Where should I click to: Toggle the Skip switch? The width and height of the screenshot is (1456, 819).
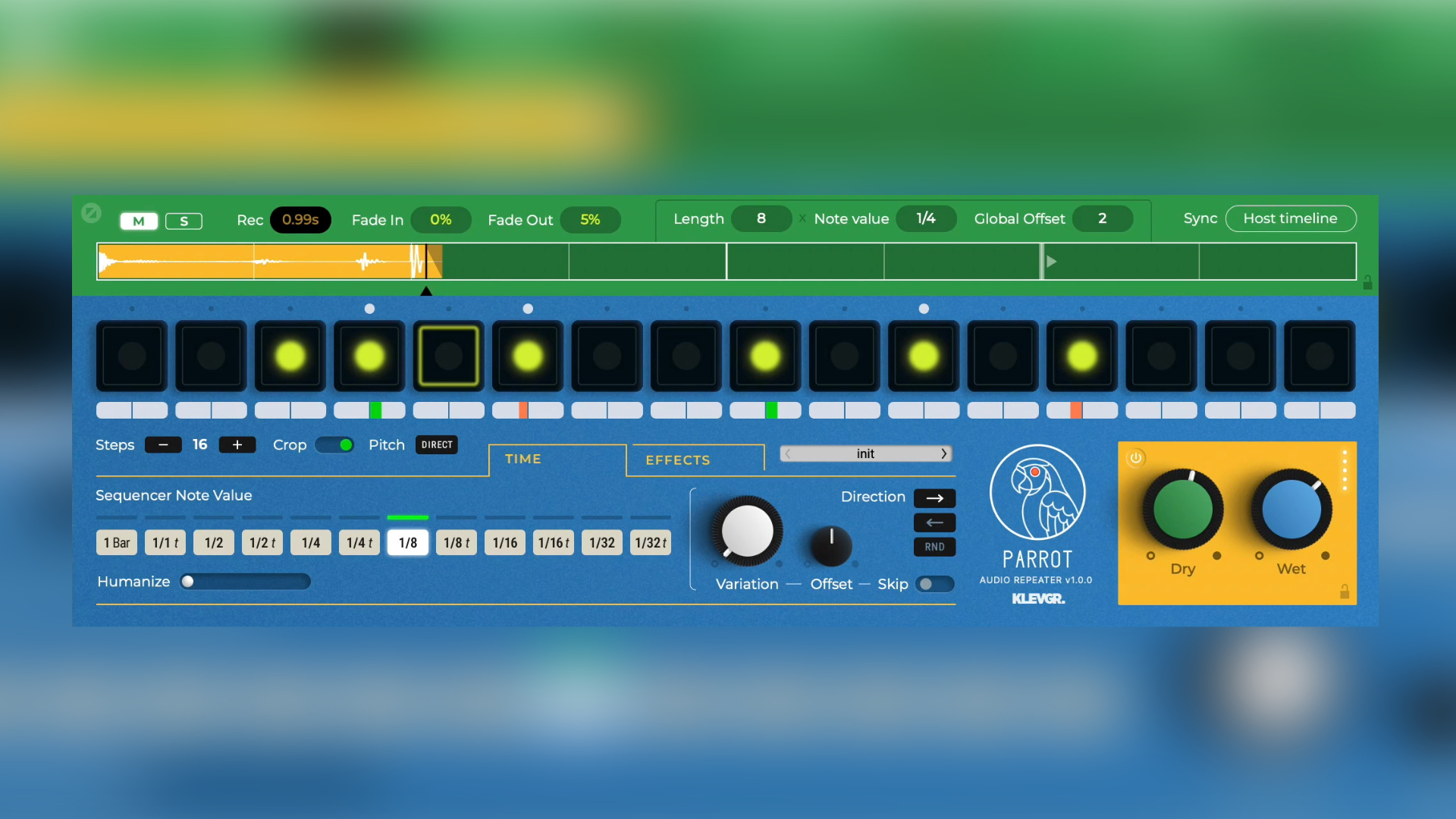tap(934, 584)
